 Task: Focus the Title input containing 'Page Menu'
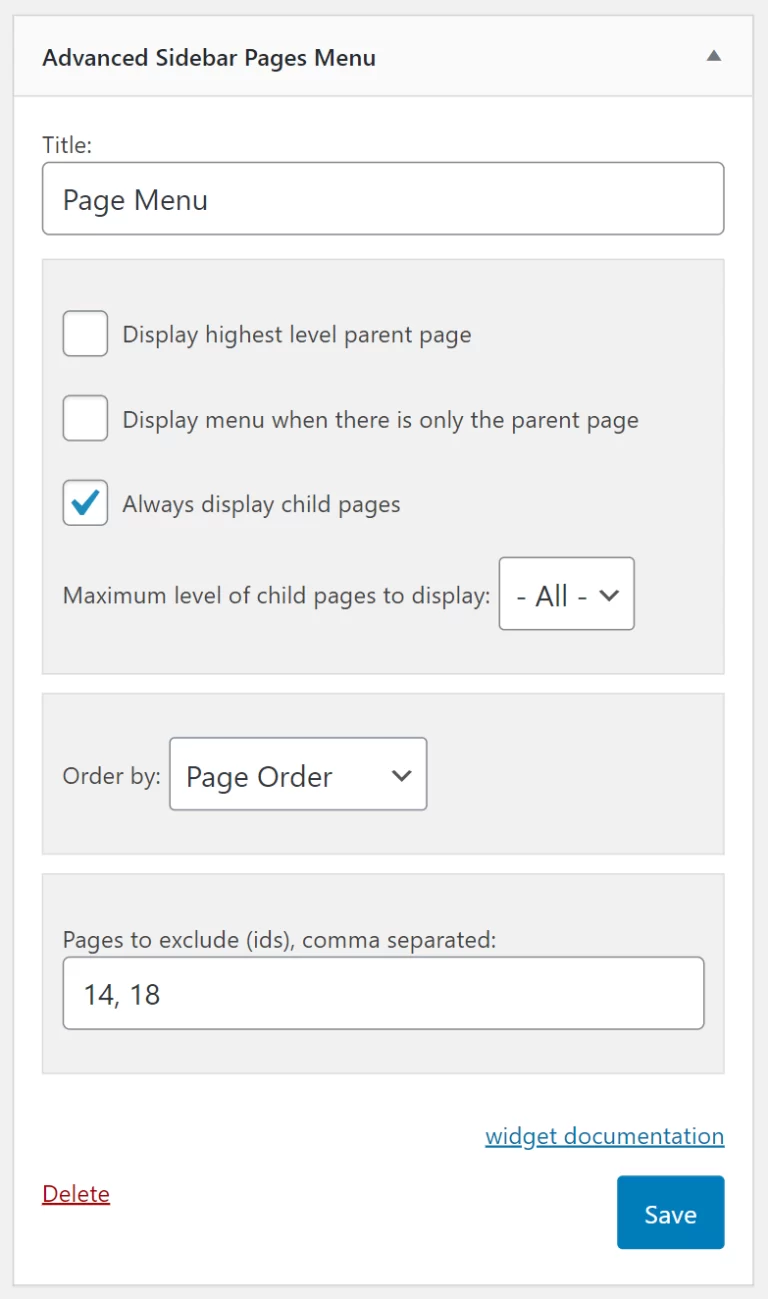(383, 198)
